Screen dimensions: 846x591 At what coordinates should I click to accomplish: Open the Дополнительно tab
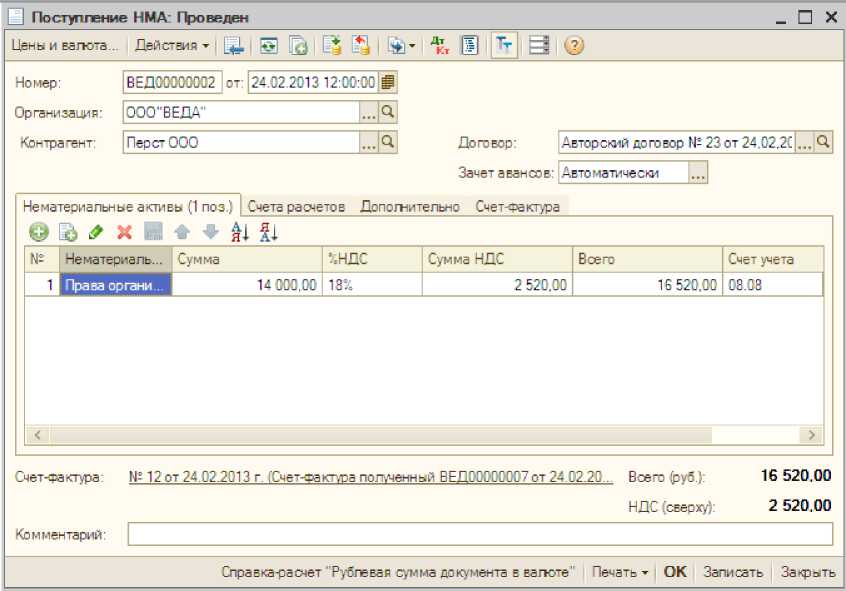pyautogui.click(x=410, y=206)
